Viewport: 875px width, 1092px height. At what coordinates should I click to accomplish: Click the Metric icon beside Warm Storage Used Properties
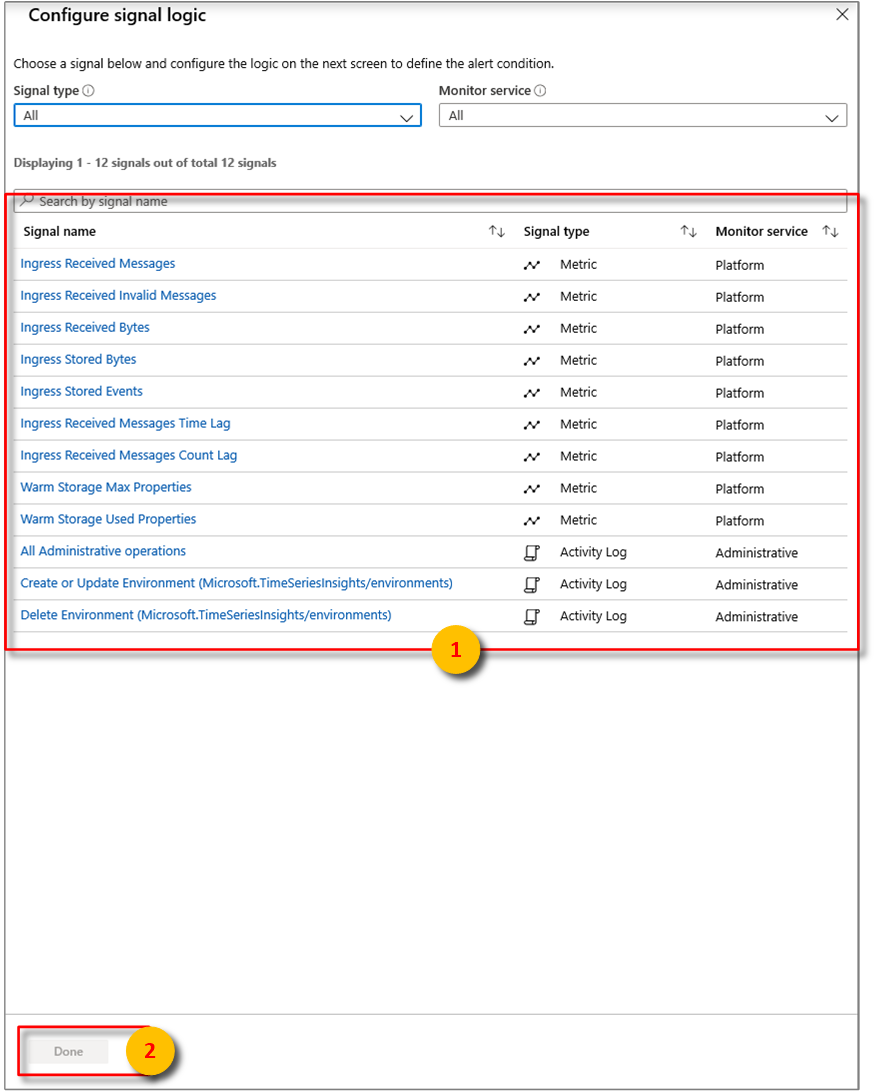tap(531, 520)
